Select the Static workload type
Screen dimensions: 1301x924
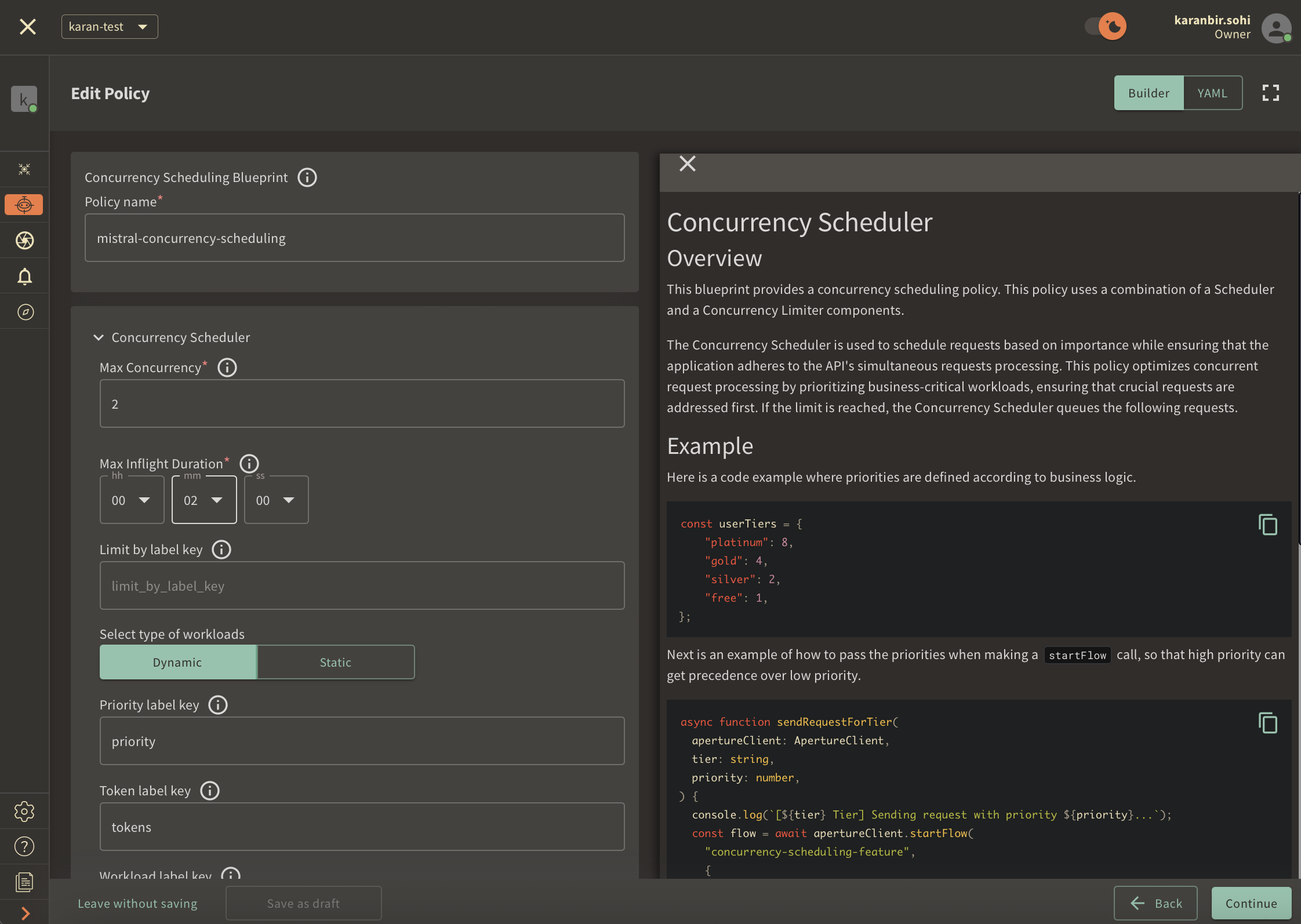click(336, 662)
